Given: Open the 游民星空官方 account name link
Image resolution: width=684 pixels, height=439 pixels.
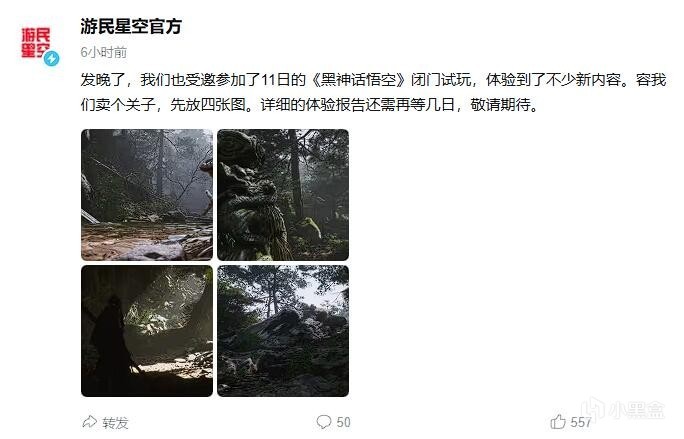Looking at the screenshot, I should (x=131, y=26).
